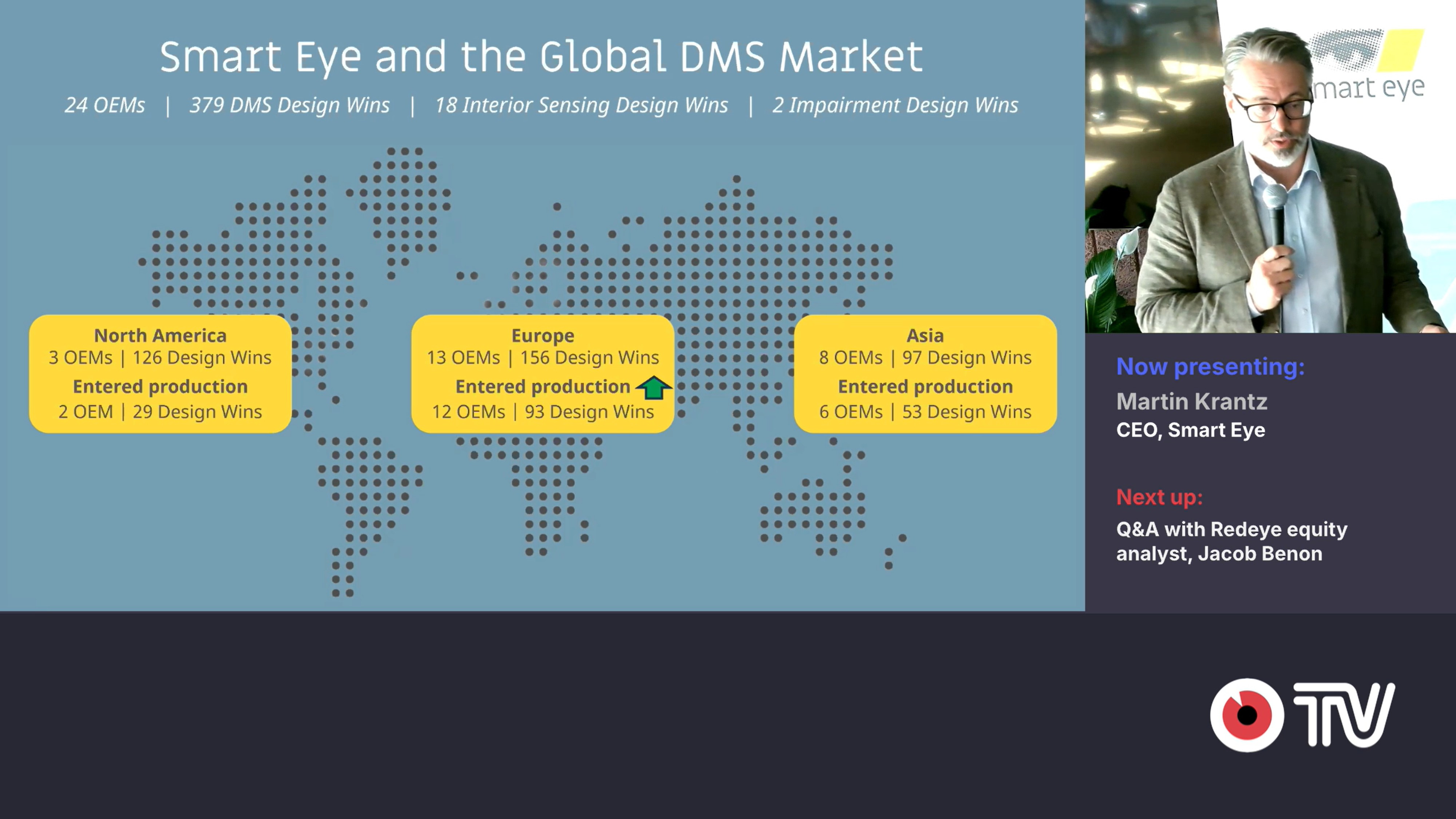1456x819 pixels.
Task: Click '12 OEMs | 93 Design Wins' text
Action: pyautogui.click(x=543, y=412)
